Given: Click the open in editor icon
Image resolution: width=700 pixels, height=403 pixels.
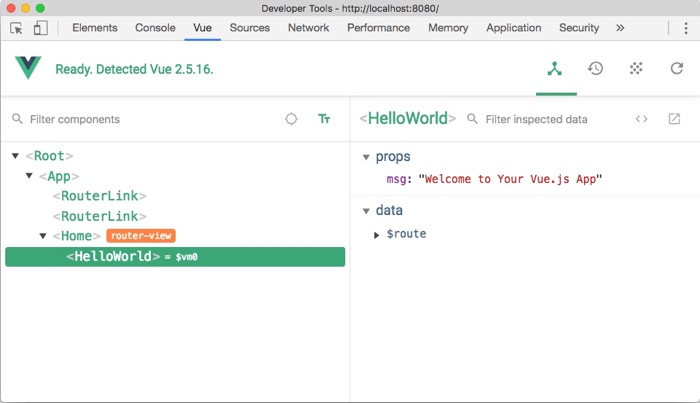Looking at the screenshot, I should pyautogui.click(x=674, y=119).
